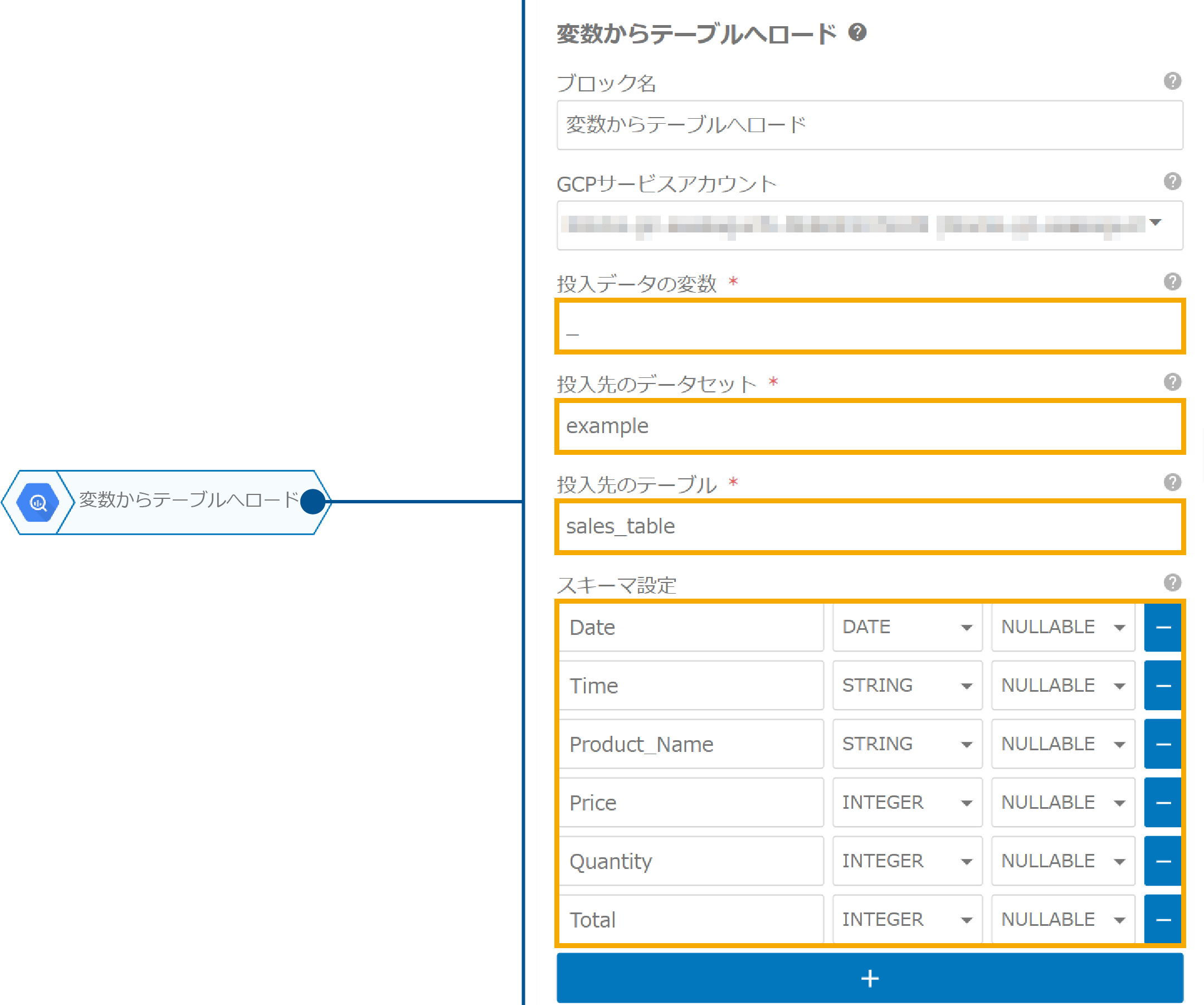Open help icon next to the panel title
Viewport: 1204px width, 1005px height.
(x=857, y=32)
